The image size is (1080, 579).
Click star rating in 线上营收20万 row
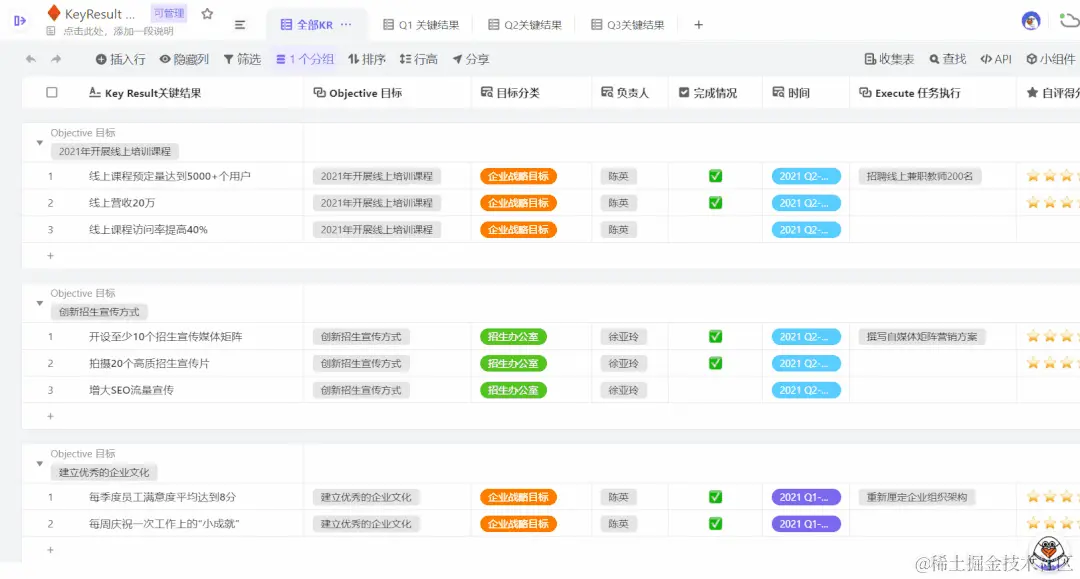tap(1052, 203)
